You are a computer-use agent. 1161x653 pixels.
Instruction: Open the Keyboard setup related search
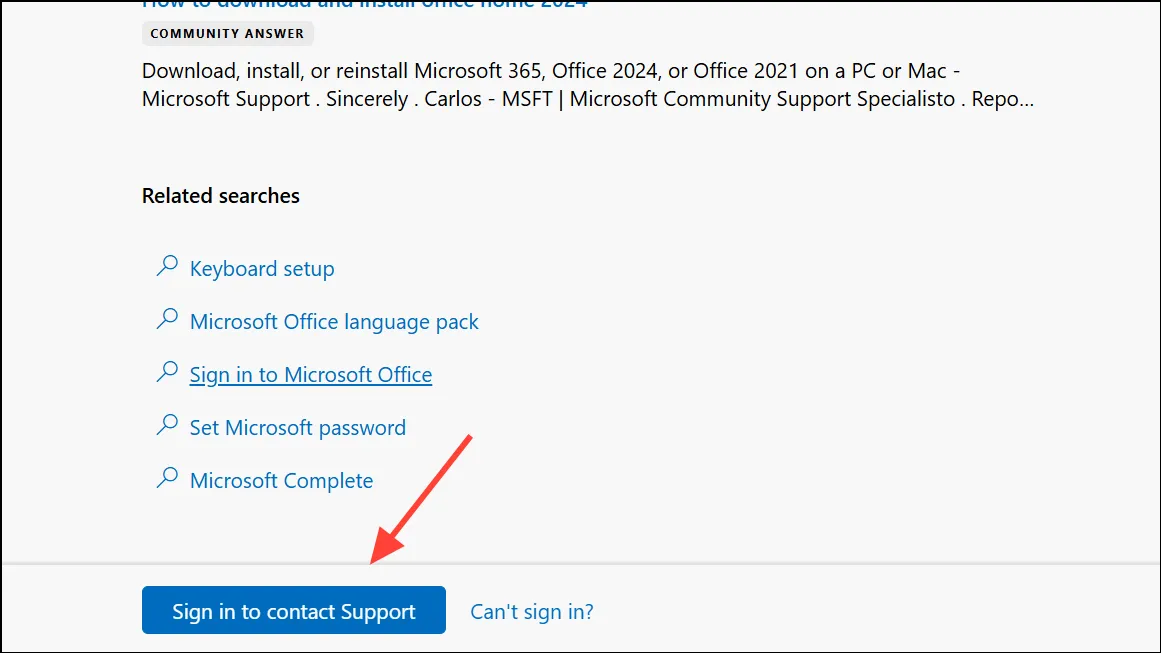click(262, 269)
